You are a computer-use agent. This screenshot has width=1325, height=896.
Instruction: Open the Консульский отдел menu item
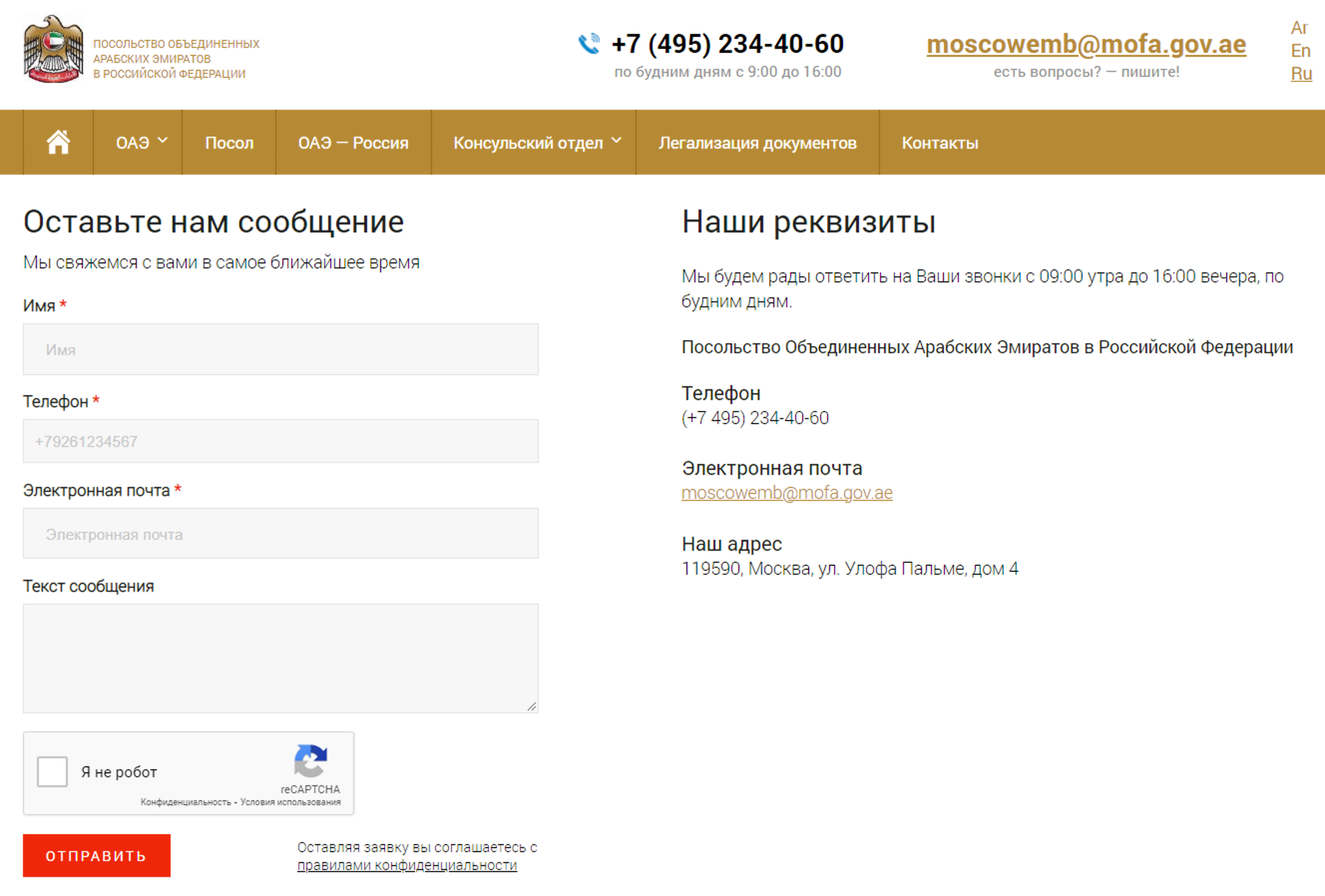pyautogui.click(x=528, y=143)
